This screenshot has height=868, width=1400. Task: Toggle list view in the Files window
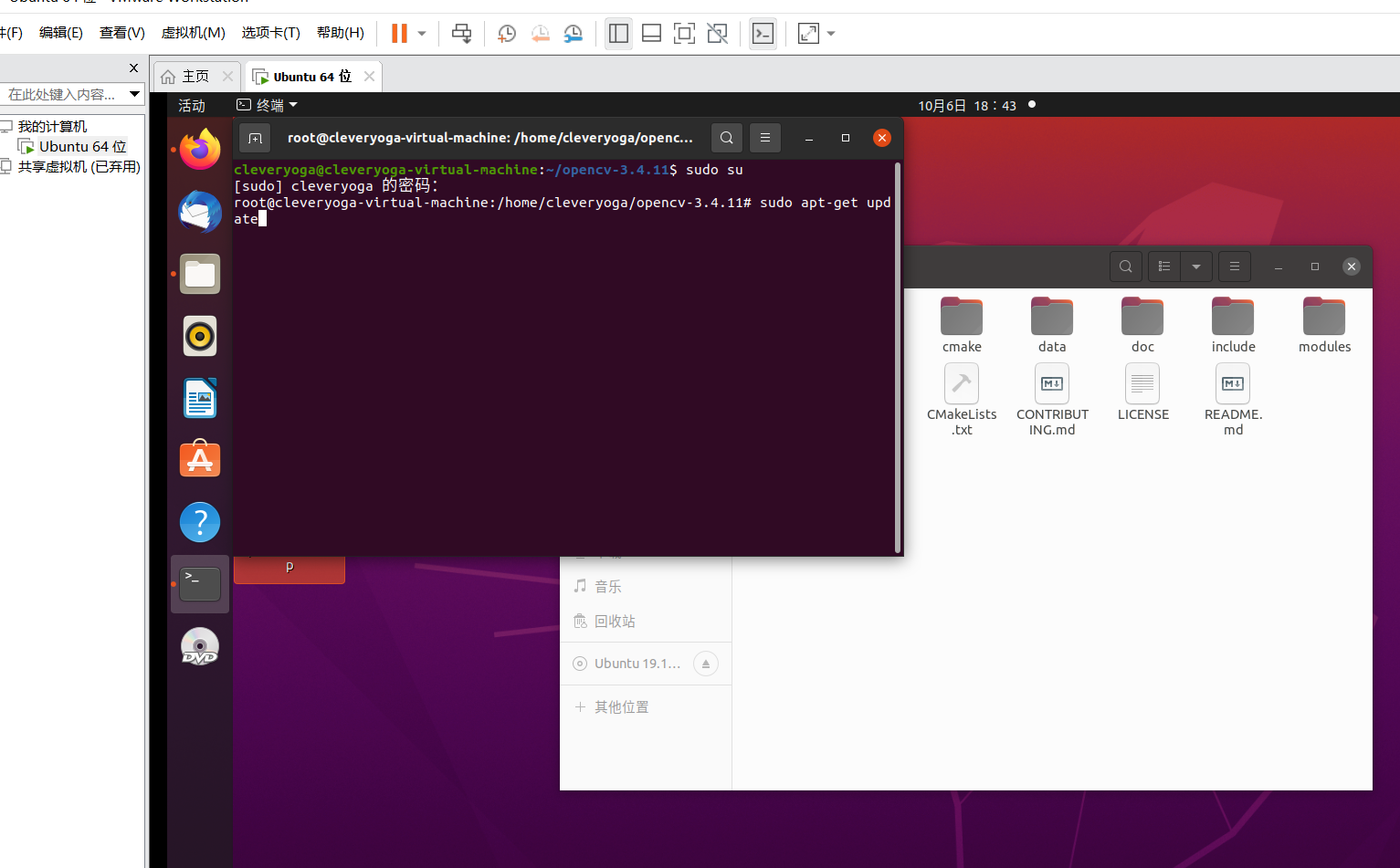(1163, 266)
